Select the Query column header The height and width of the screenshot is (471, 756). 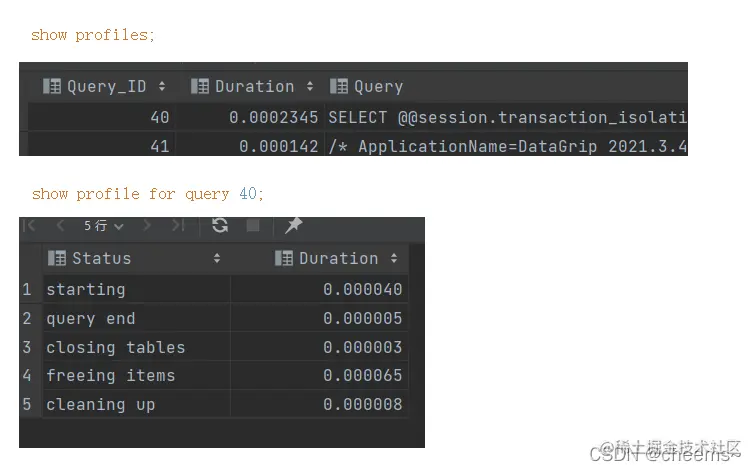366,86
